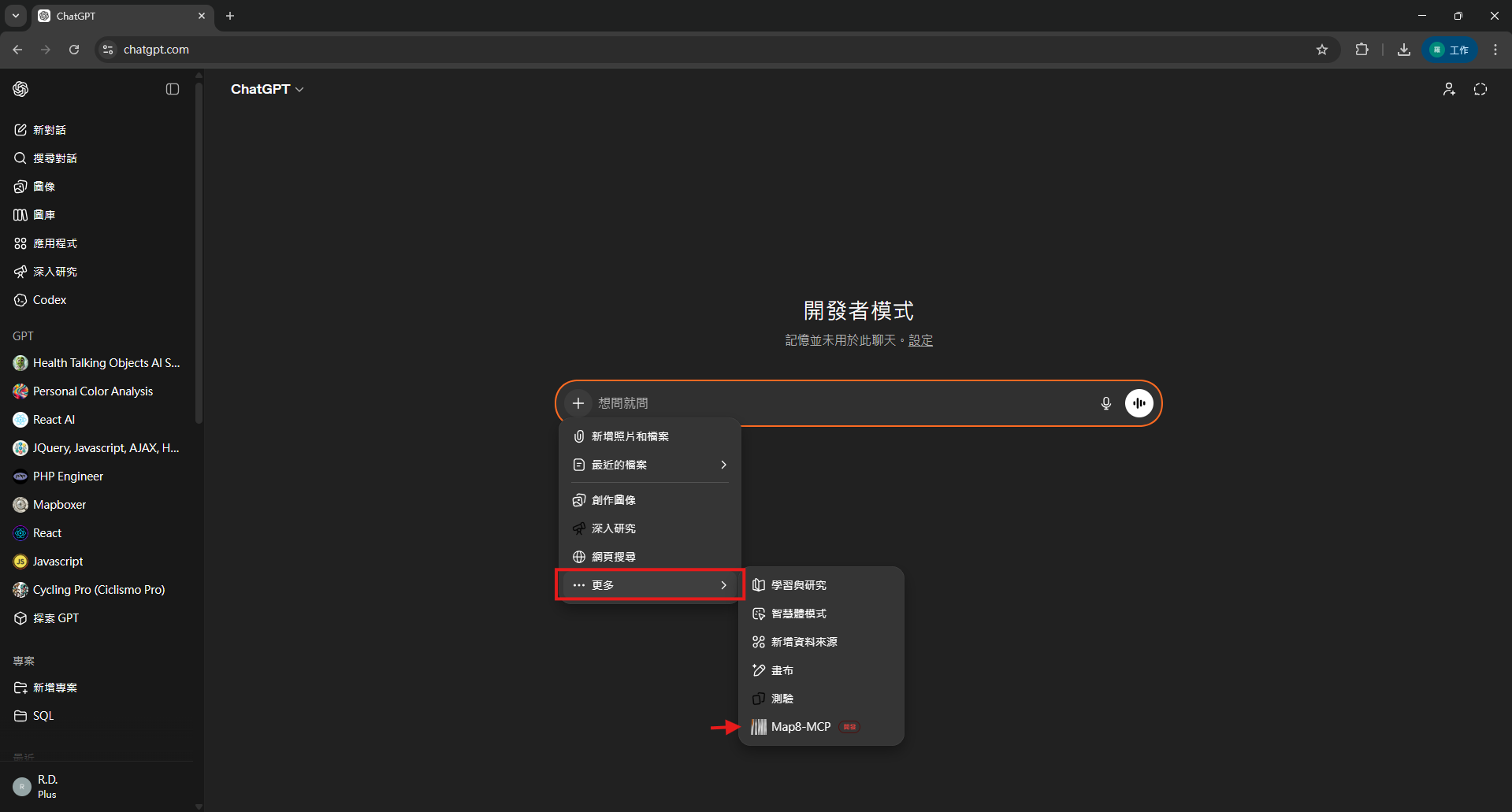1512x812 pixels.
Task: Go forward in the browser
Action: coord(46,50)
